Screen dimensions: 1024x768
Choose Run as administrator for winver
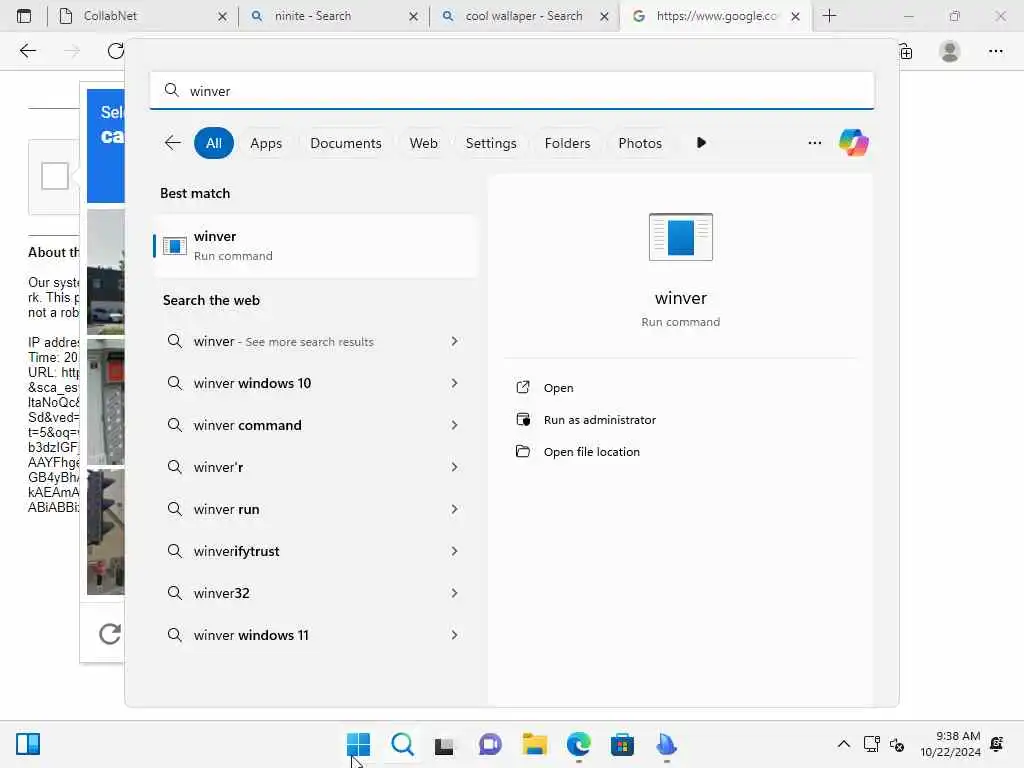click(600, 419)
